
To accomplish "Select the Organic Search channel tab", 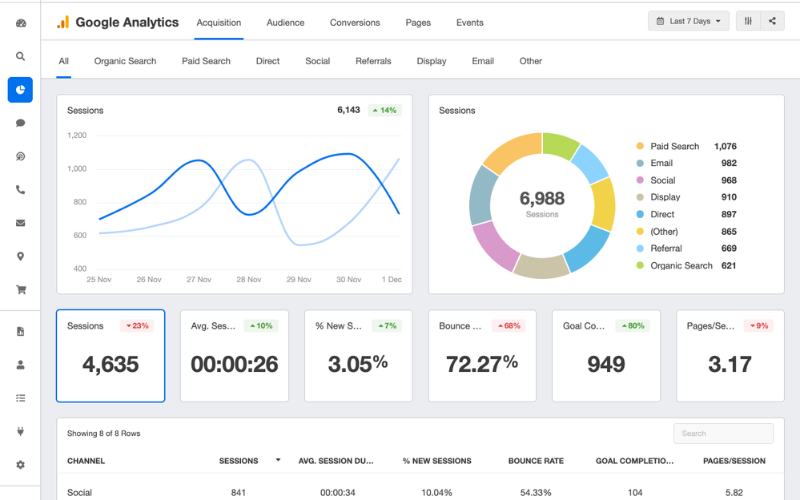I will point(125,61).
